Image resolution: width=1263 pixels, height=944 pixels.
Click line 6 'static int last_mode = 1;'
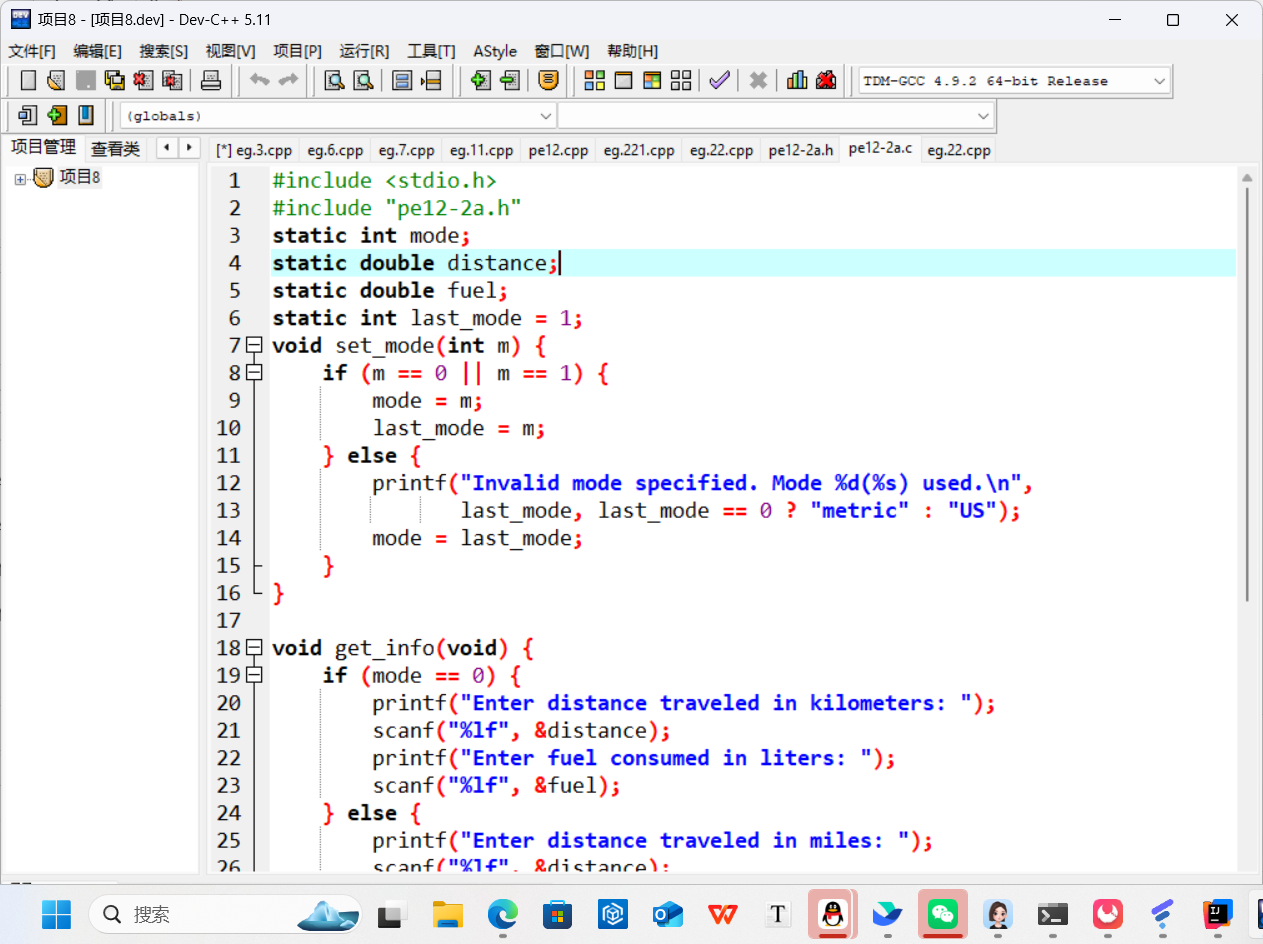tap(427, 318)
